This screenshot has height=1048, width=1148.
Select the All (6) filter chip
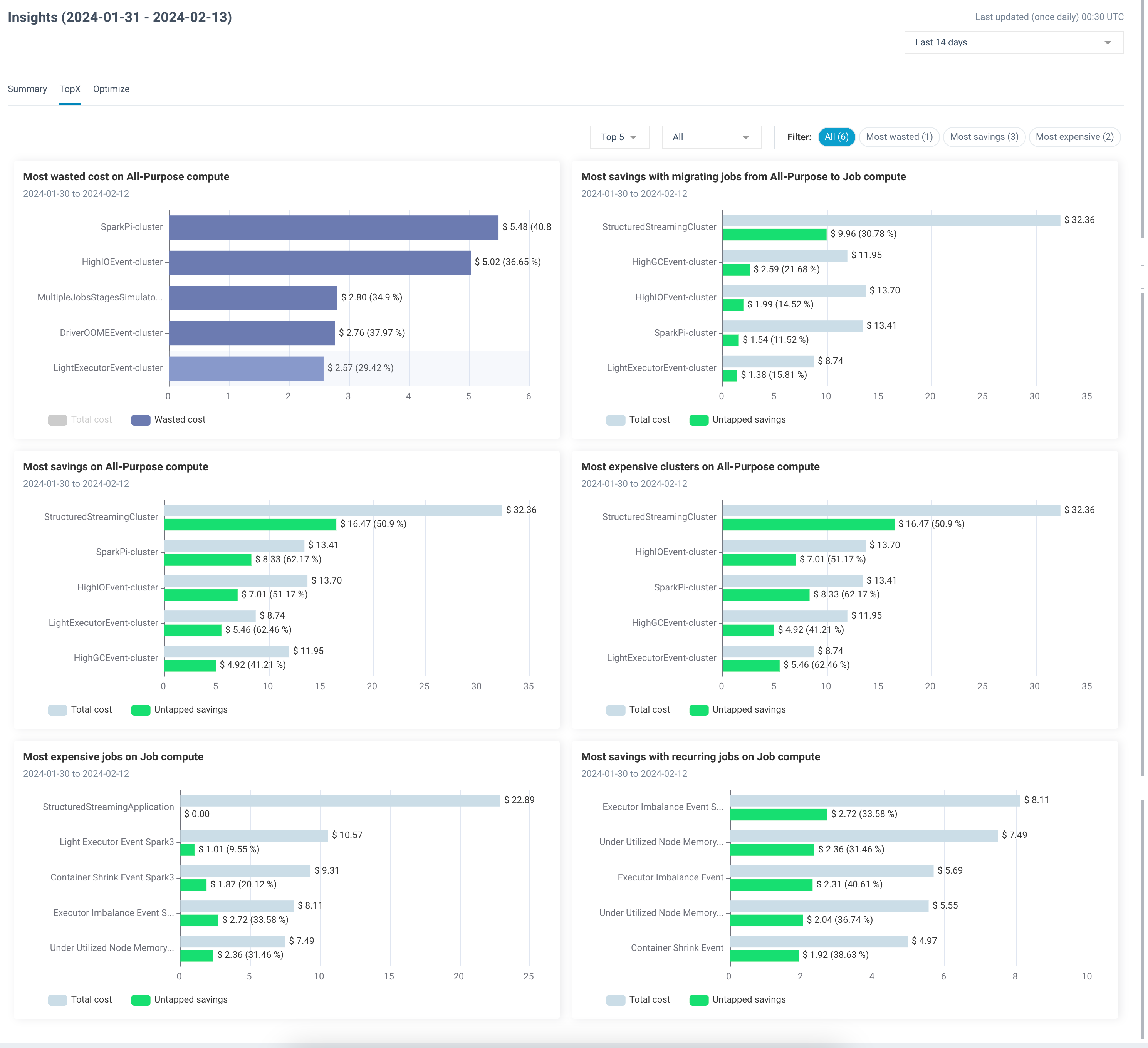coord(836,137)
